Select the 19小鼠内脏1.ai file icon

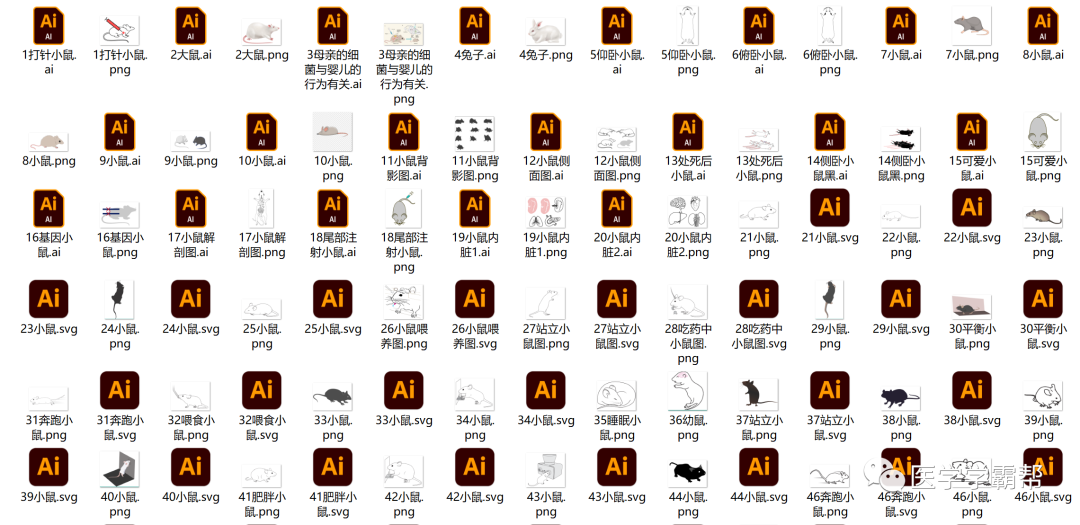[475, 209]
